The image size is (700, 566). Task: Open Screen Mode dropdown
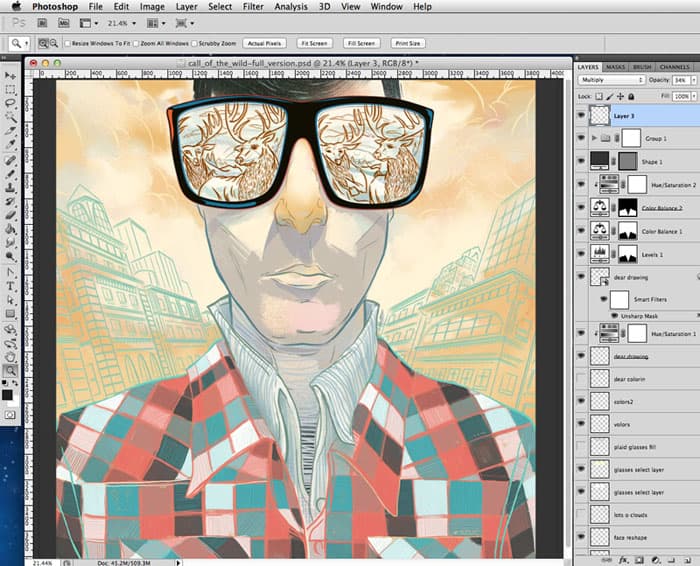coord(185,23)
